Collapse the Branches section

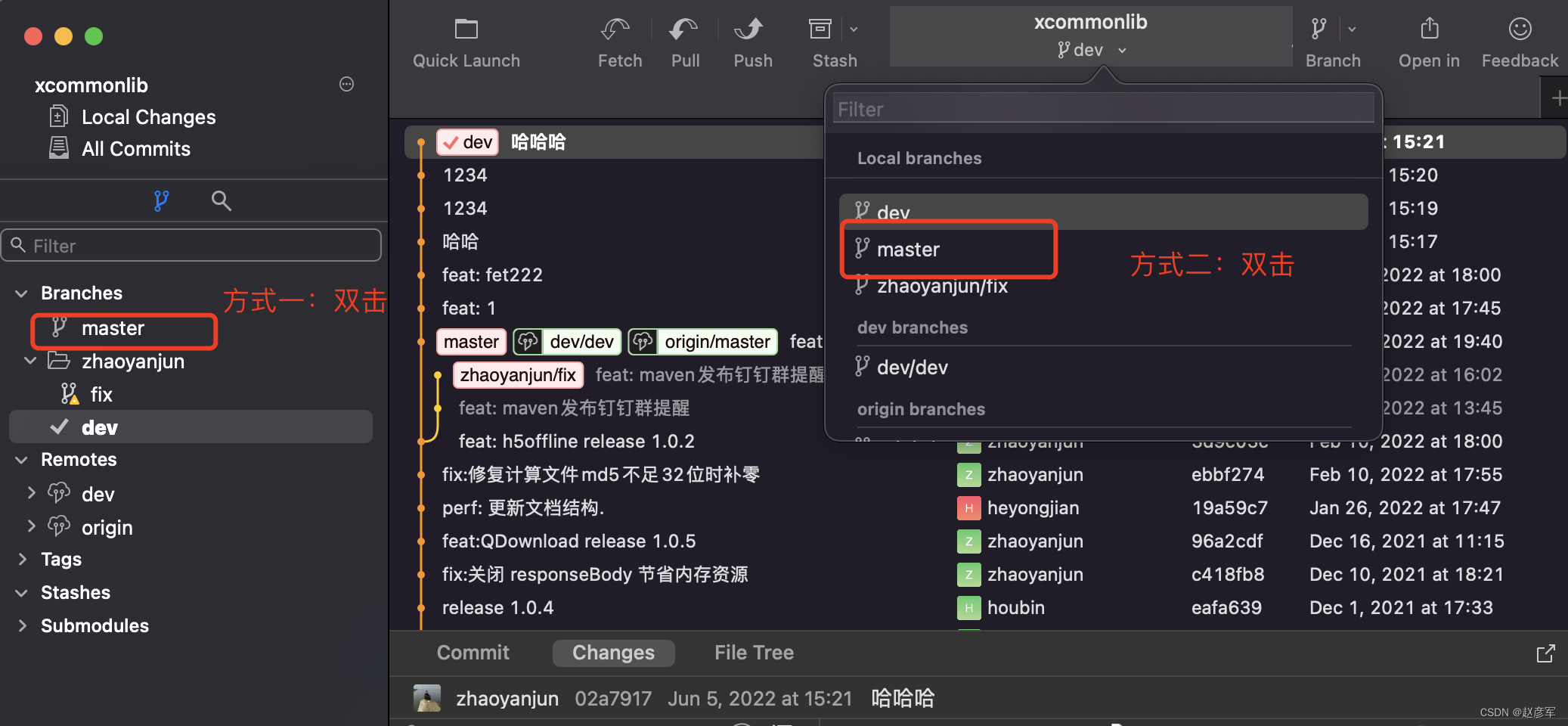coord(22,293)
